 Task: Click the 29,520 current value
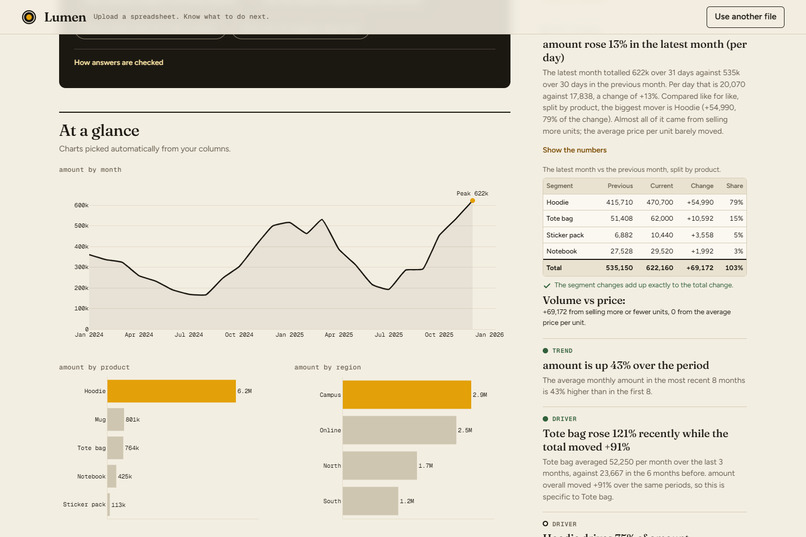pos(662,251)
